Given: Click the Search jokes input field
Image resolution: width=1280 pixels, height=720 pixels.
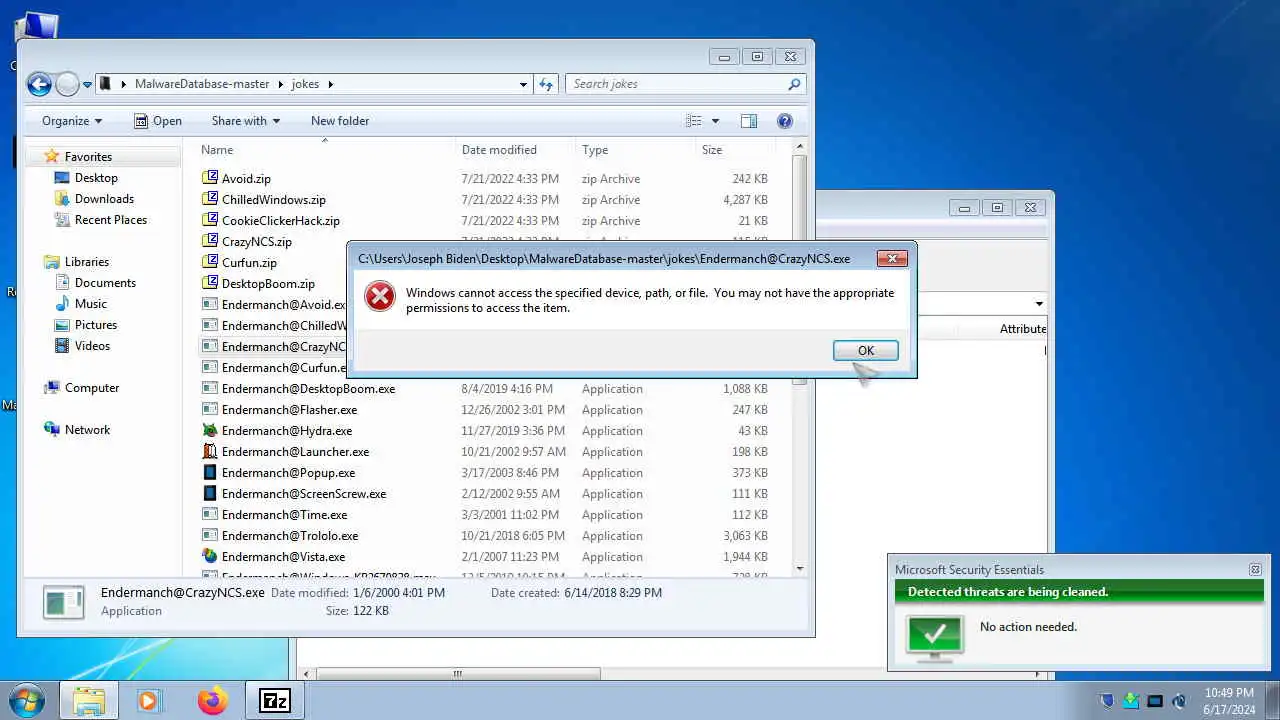Looking at the screenshot, I should [x=676, y=84].
